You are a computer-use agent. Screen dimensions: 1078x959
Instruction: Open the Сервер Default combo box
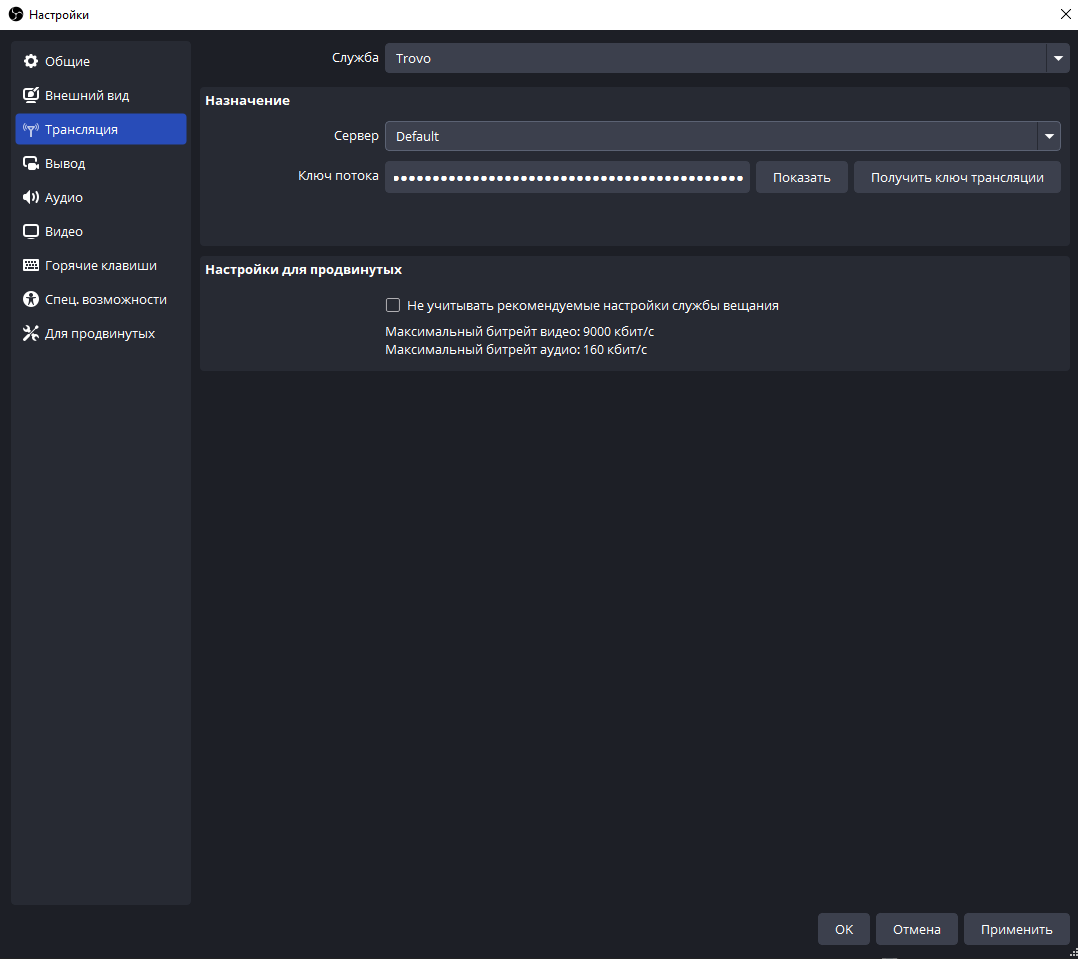click(710, 136)
